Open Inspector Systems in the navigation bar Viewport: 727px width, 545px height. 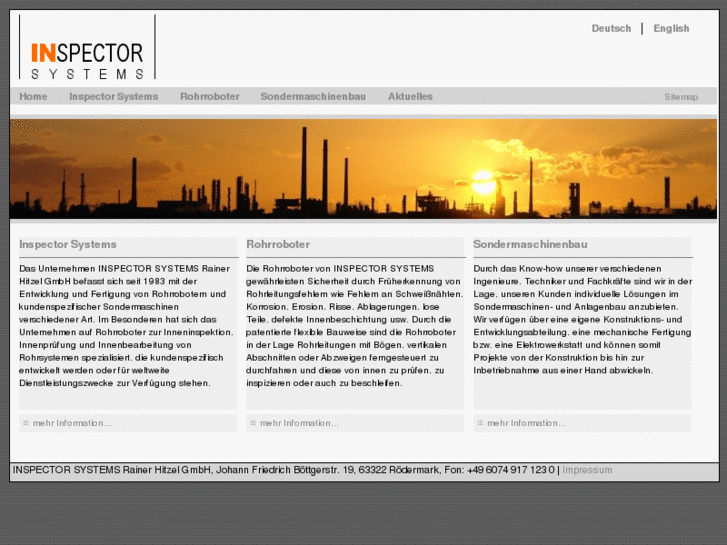click(114, 96)
